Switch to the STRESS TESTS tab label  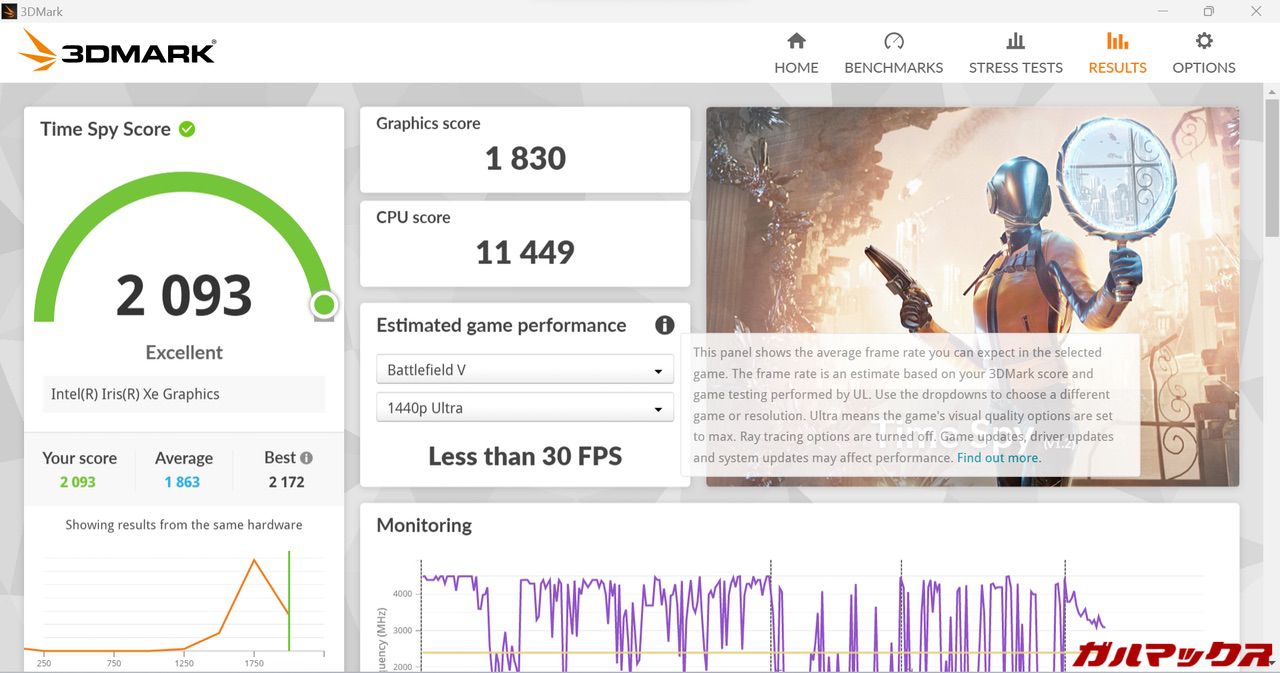pyautogui.click(x=1015, y=68)
